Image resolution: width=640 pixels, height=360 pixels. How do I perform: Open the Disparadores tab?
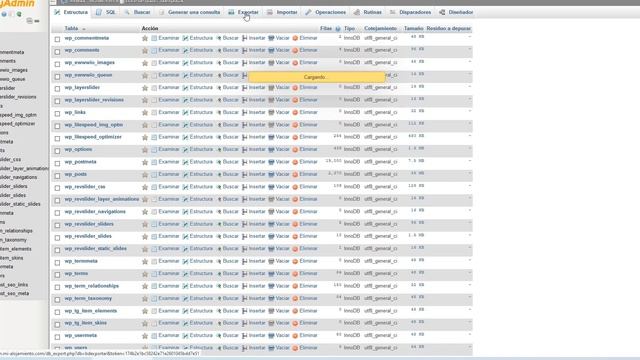410,12
